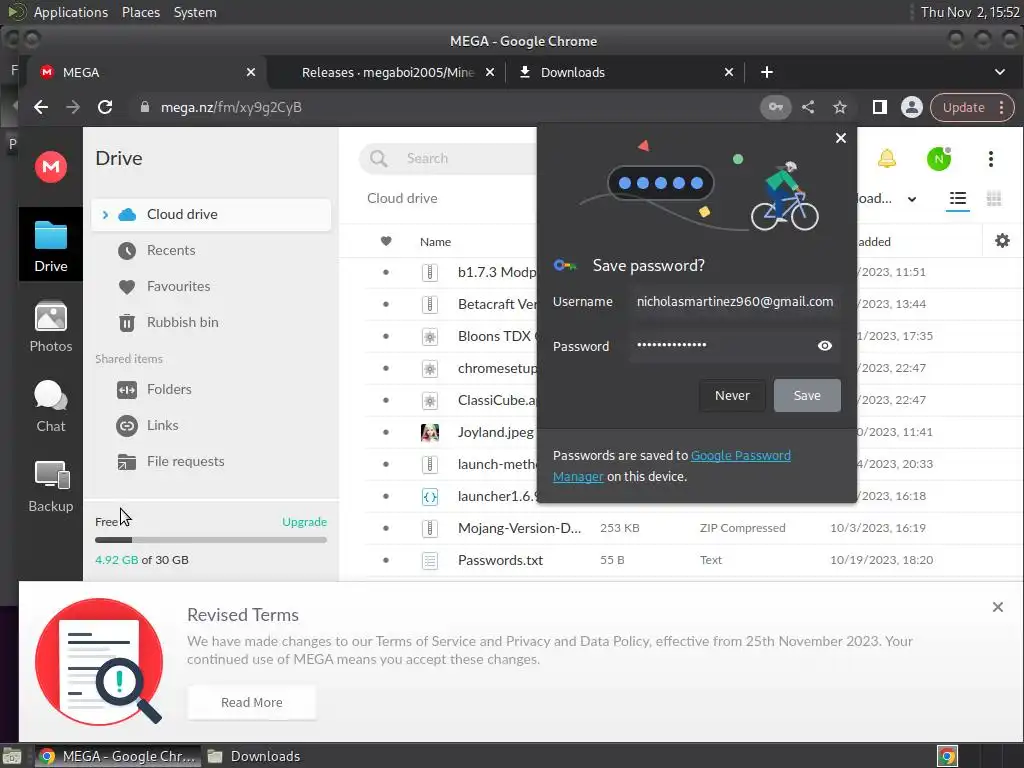Image resolution: width=1024 pixels, height=768 pixels.
Task: Switch to the Downloads tab
Action: [x=573, y=72]
